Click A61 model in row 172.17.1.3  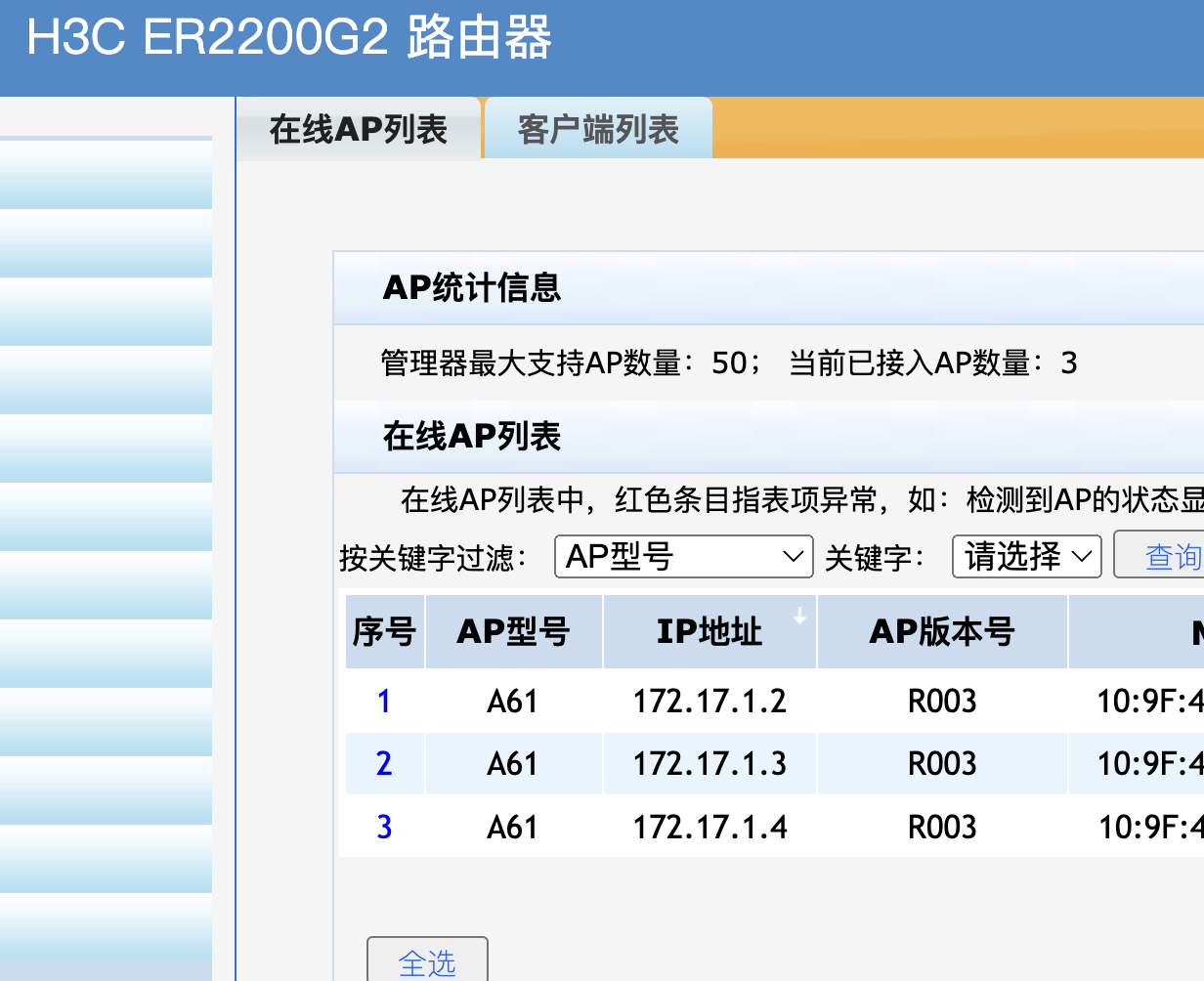pos(513,764)
